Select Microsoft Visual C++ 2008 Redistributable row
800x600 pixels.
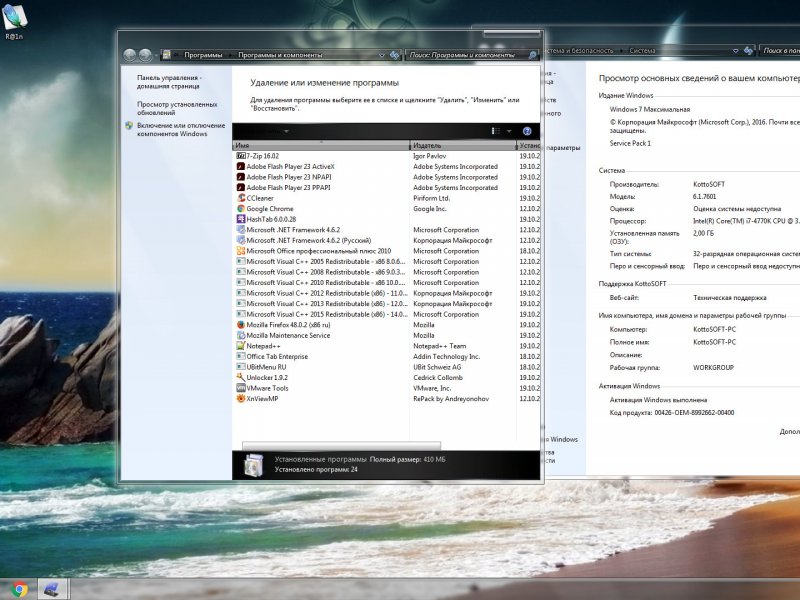(x=386, y=272)
